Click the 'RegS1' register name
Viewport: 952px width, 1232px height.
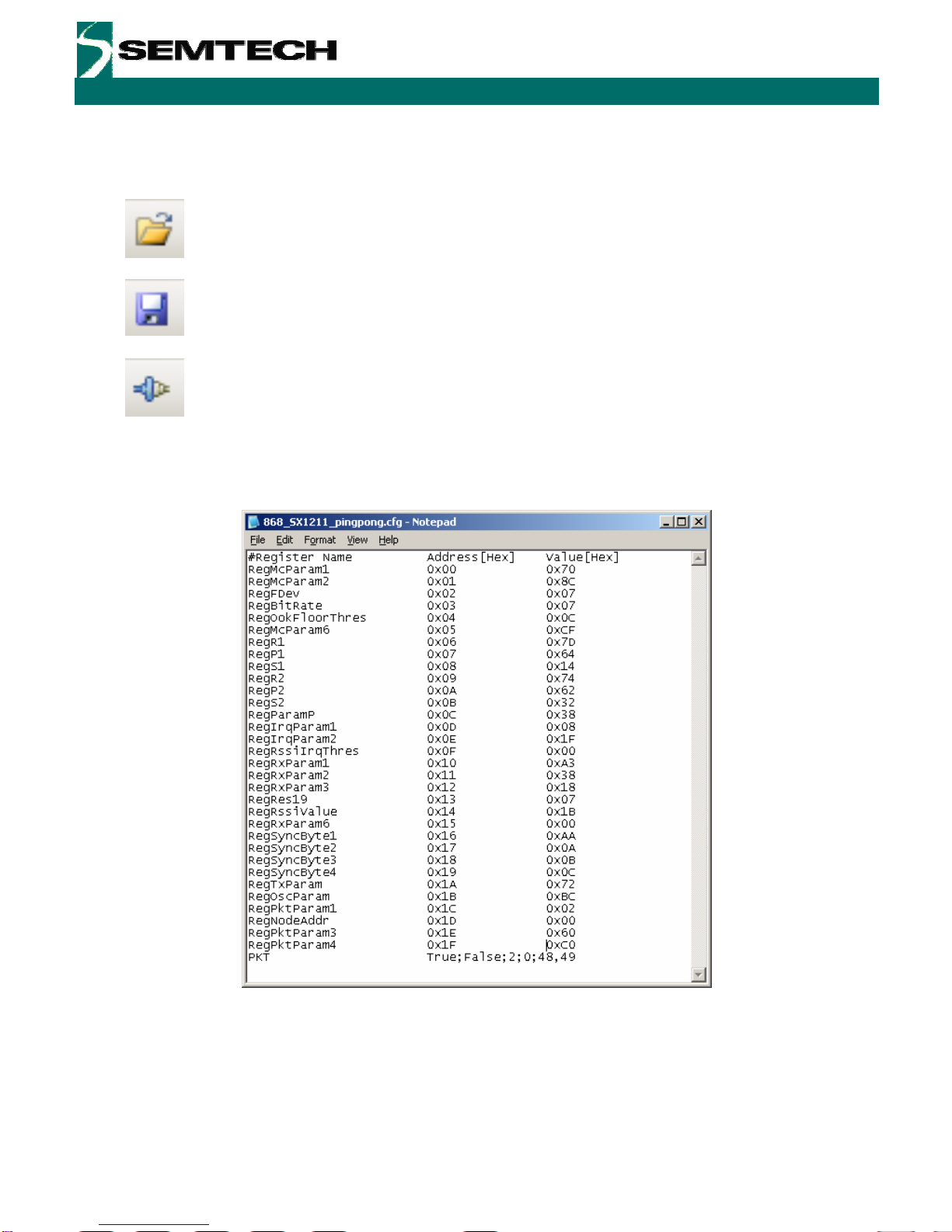click(x=267, y=666)
